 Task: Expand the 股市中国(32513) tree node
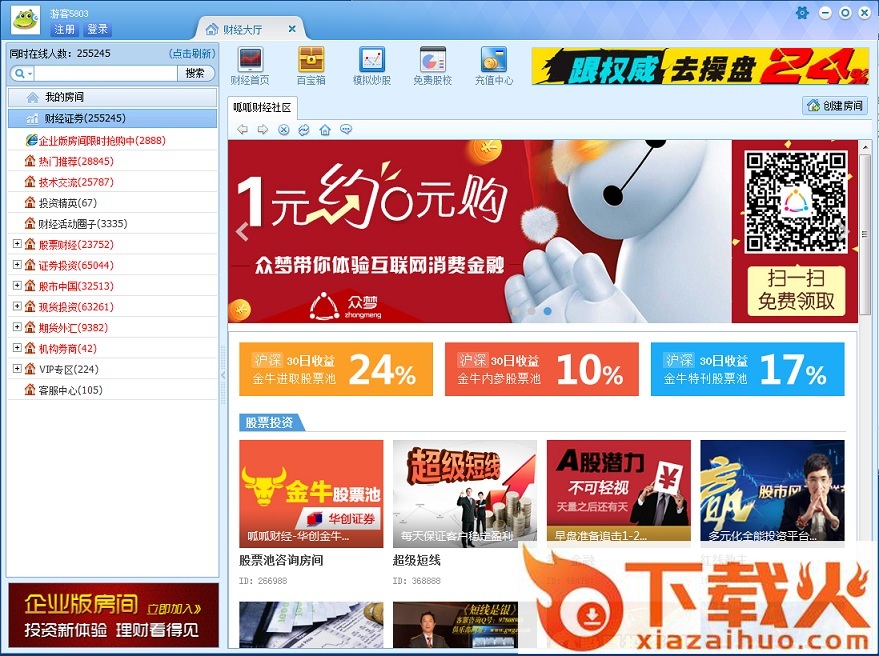tap(17, 285)
